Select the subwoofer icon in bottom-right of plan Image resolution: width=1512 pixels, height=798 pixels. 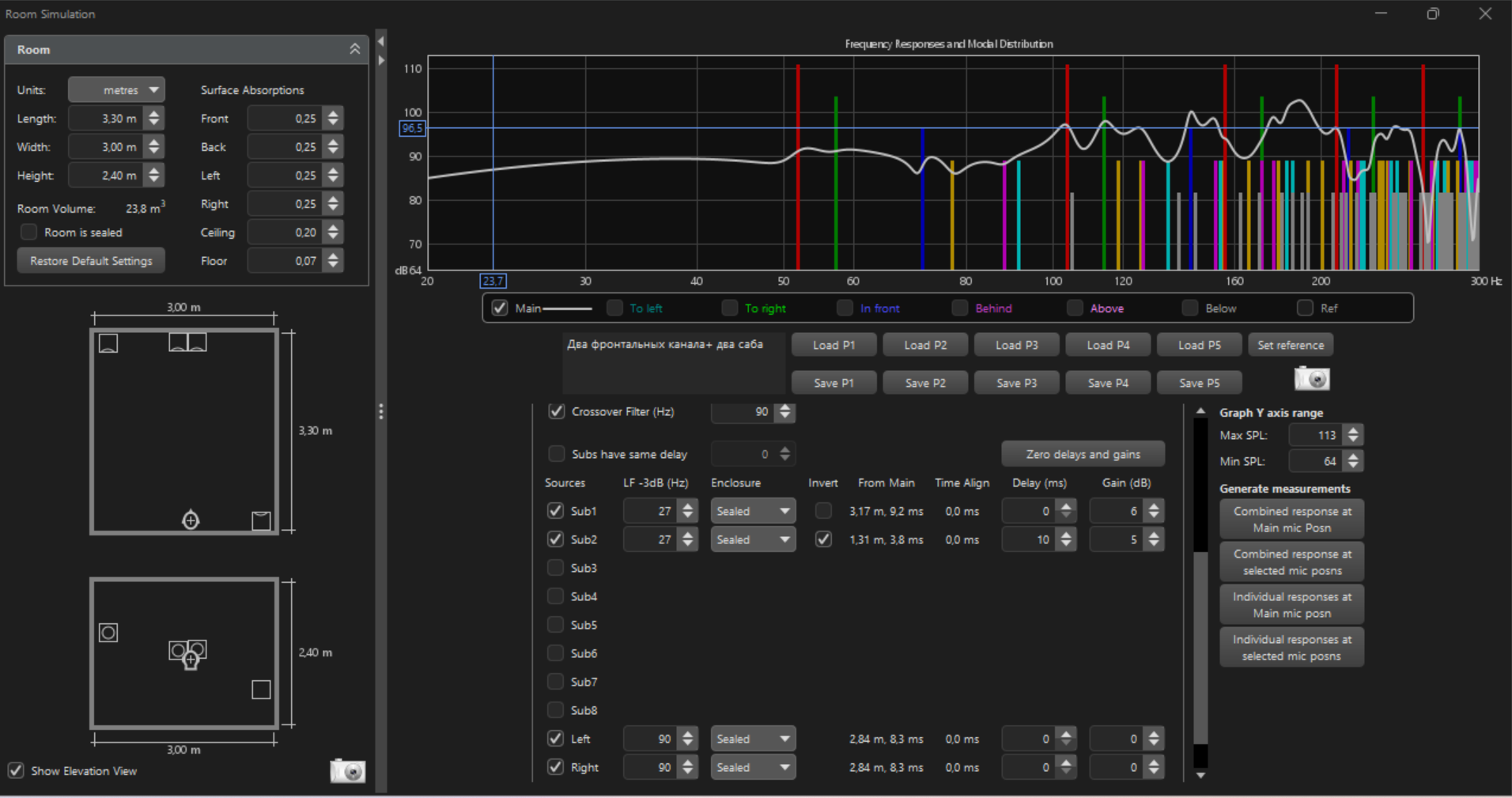(261, 520)
